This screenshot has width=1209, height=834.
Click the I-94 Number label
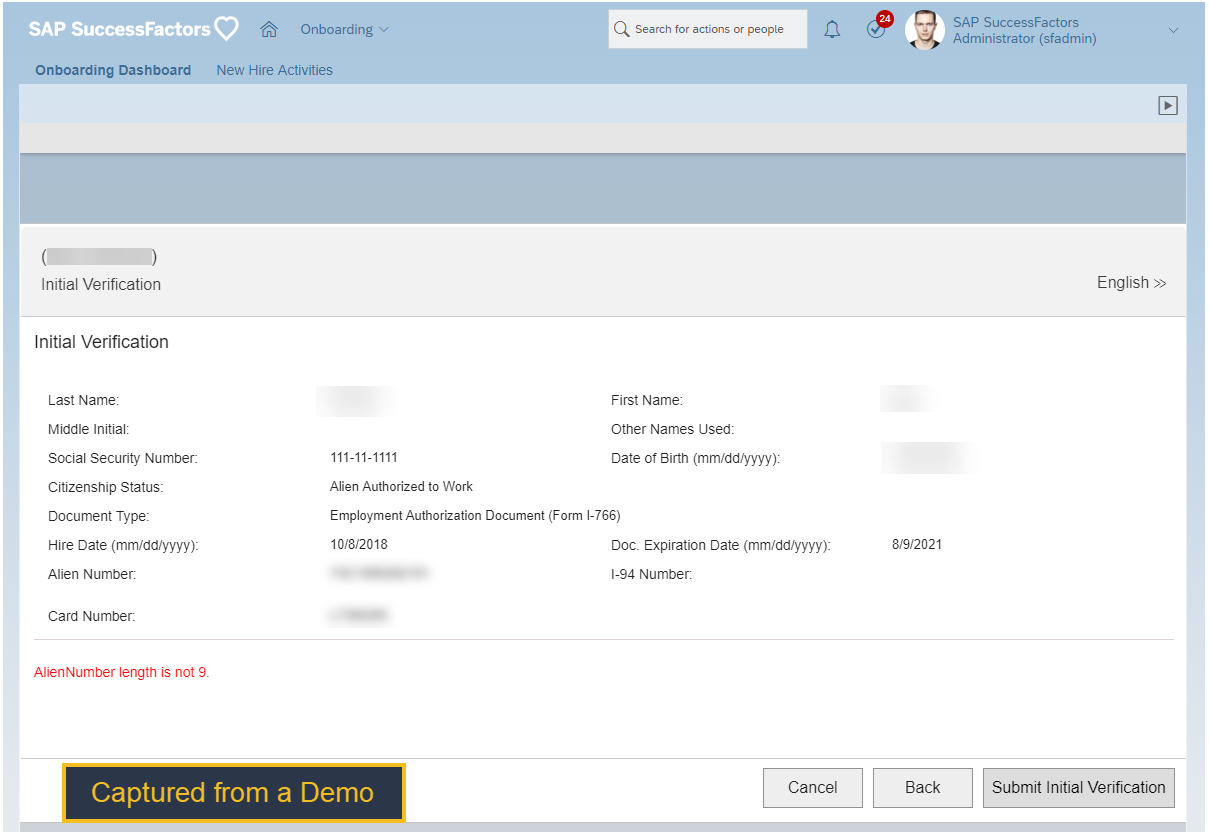point(651,575)
